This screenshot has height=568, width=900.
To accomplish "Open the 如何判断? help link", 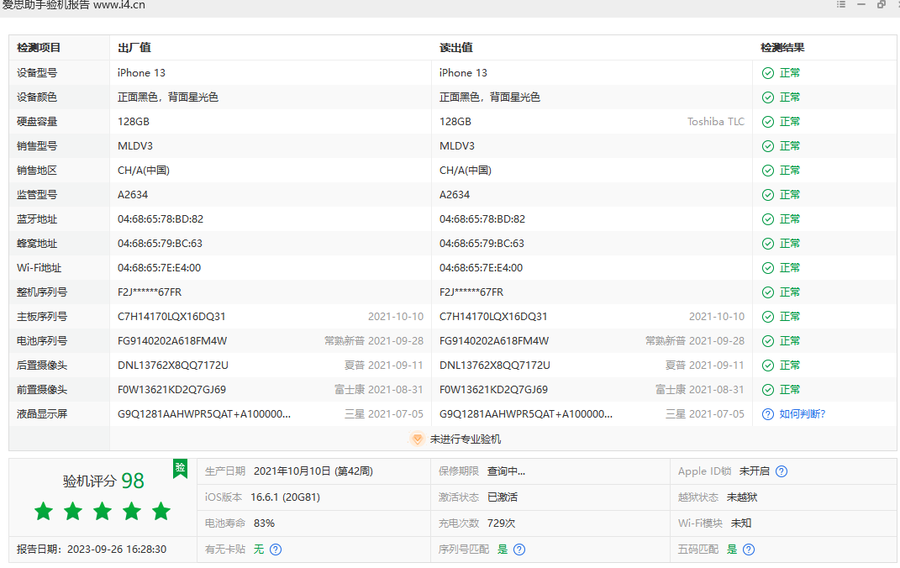I will [x=802, y=414].
